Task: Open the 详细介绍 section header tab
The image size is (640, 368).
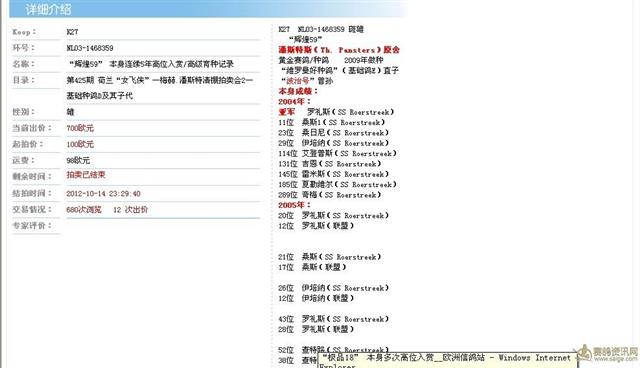Action: [x=48, y=9]
